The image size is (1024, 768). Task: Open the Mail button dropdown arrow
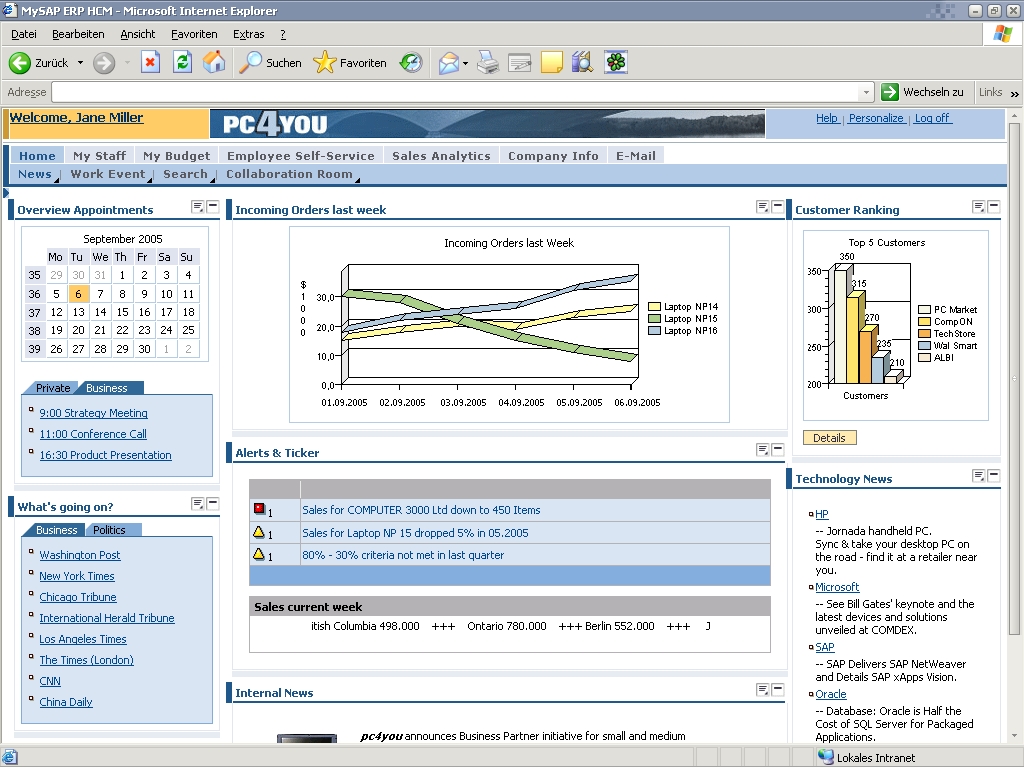[x=465, y=63]
